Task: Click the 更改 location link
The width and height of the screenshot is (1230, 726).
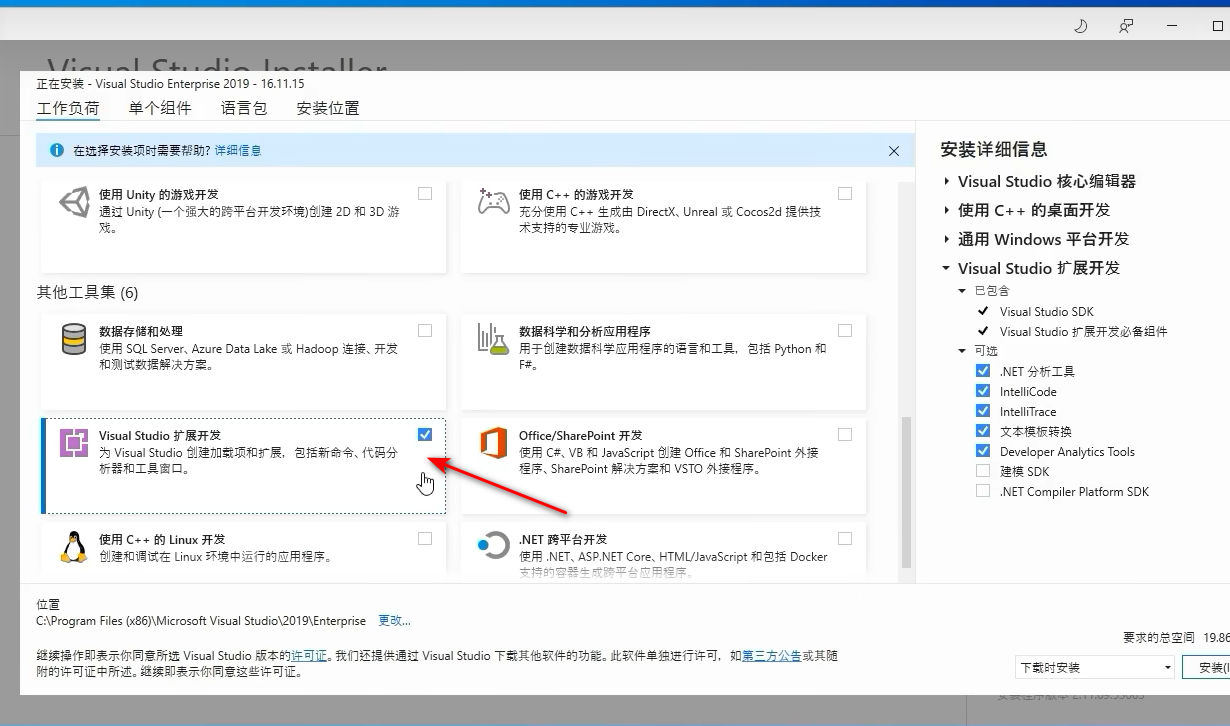Action: [394, 621]
